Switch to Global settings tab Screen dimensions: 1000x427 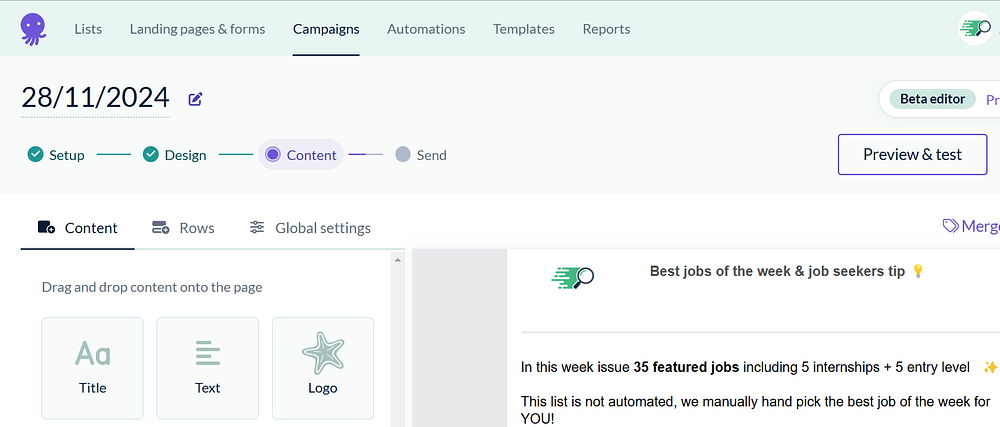pyautogui.click(x=310, y=228)
